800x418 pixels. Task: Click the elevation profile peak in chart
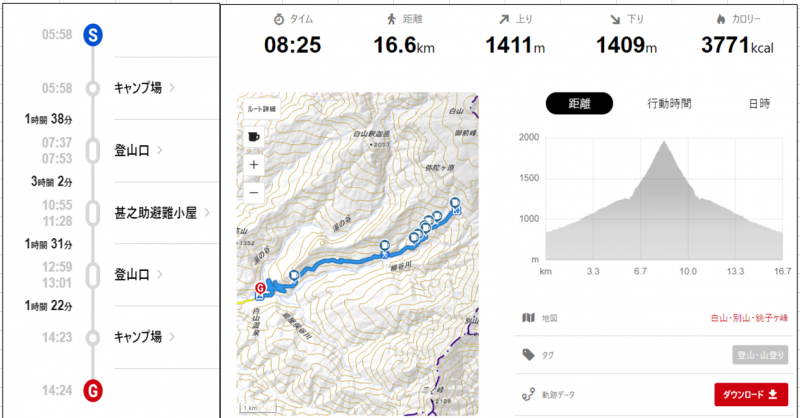(x=664, y=142)
